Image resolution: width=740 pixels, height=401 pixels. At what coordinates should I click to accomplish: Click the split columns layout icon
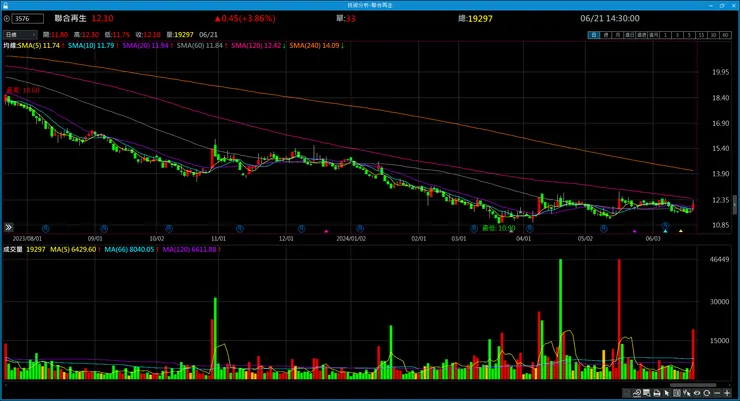point(677,393)
